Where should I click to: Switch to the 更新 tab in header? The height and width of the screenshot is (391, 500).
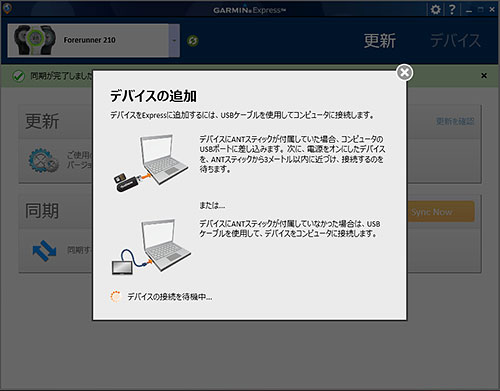pyautogui.click(x=380, y=41)
